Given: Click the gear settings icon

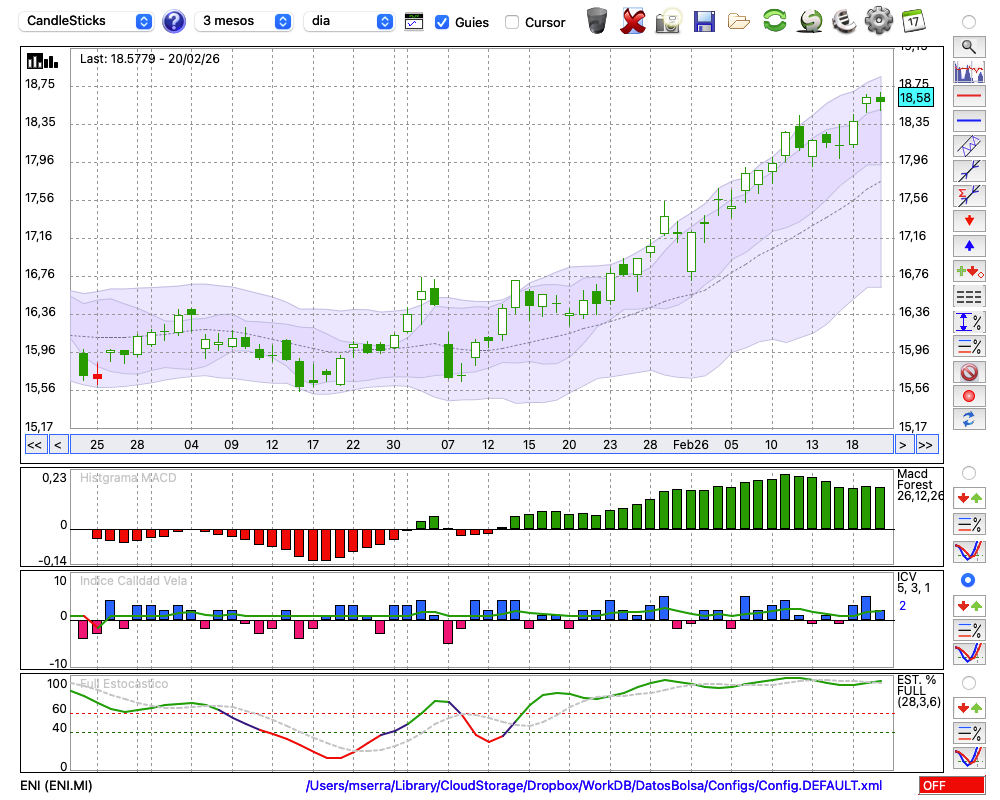Looking at the screenshot, I should [x=878, y=20].
